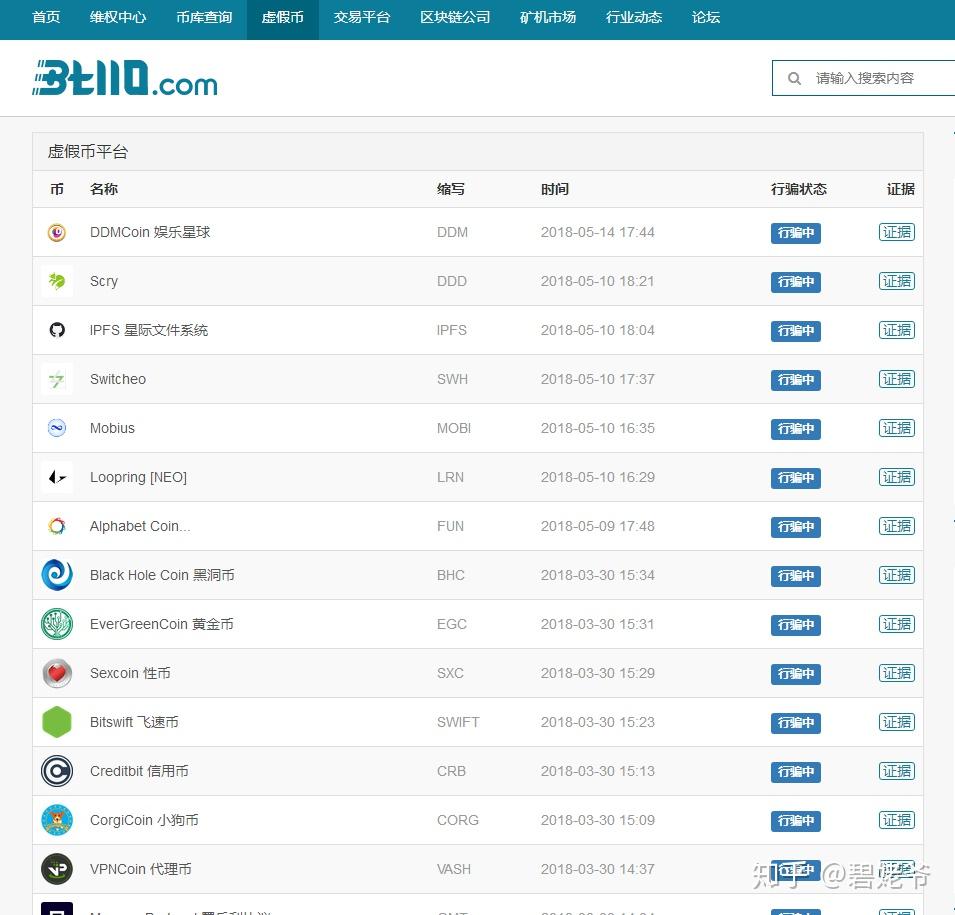Click the EverGreenCoin tree icon
The image size is (955, 915).
57,624
